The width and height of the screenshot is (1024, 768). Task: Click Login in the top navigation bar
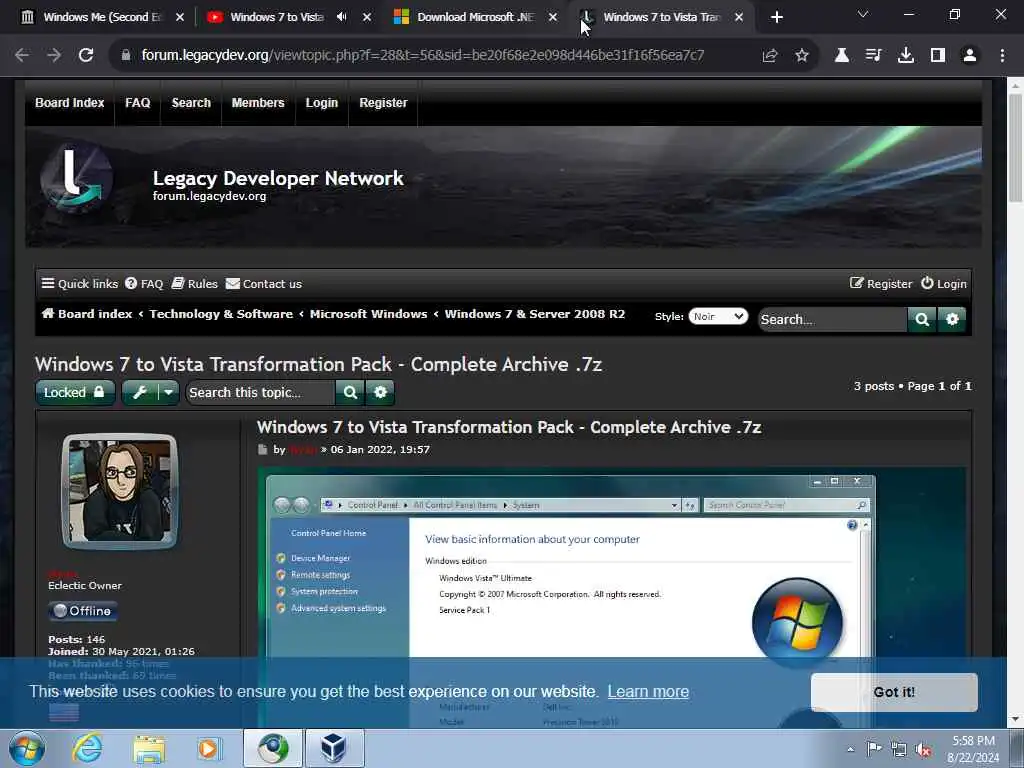click(322, 103)
